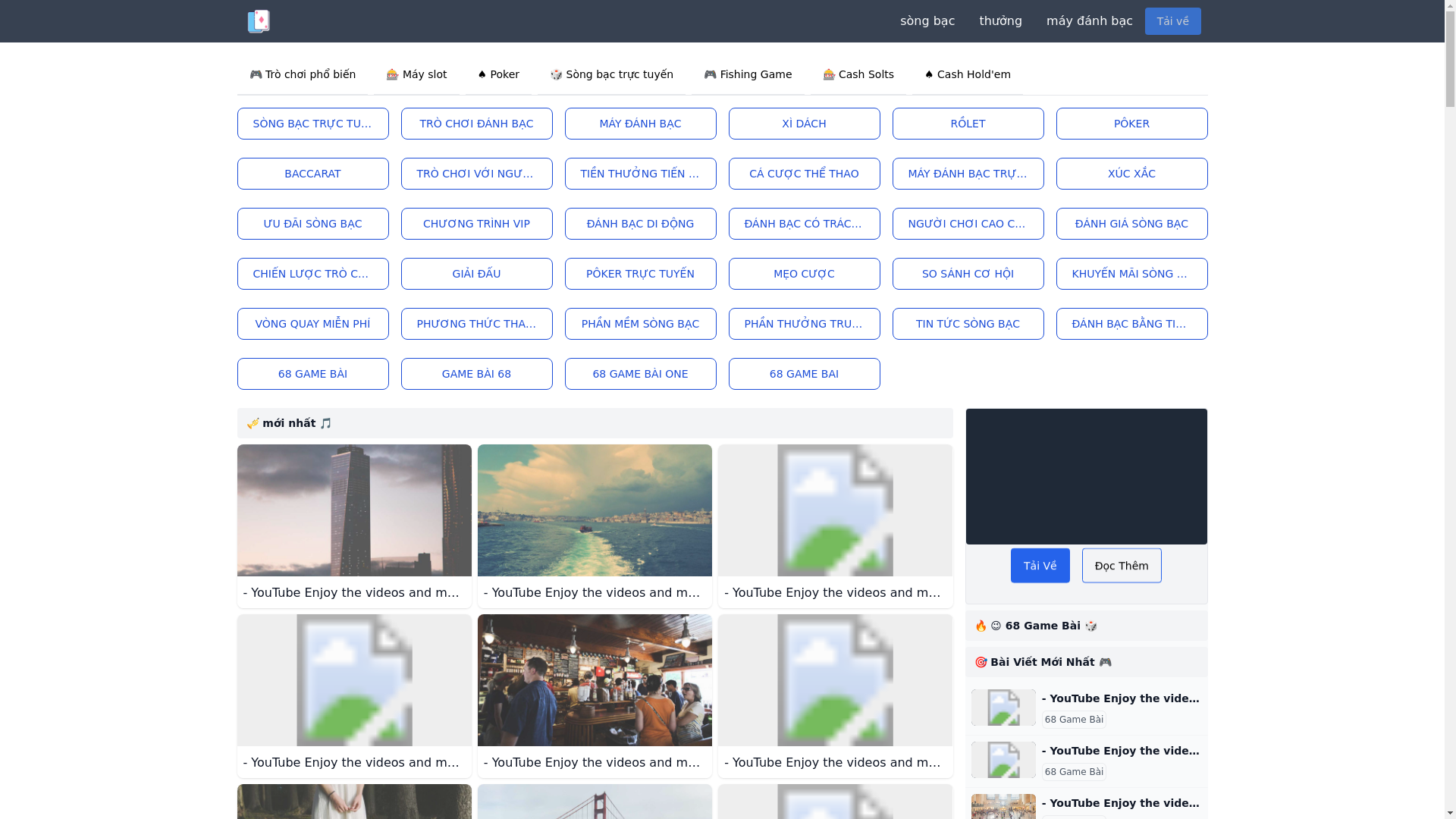The height and width of the screenshot is (819, 1456).
Task: Click the page vertical scrollbar
Action: 1450,409
